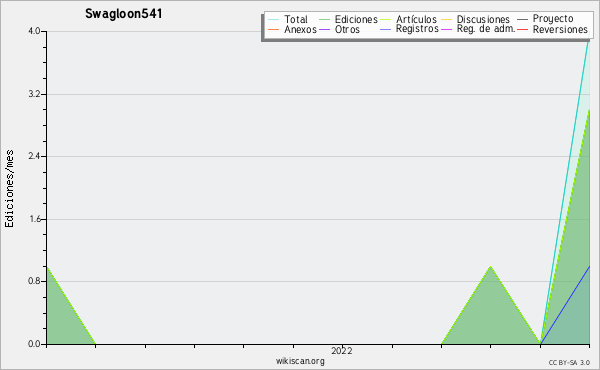Select the Registros legend entry
Image resolution: width=600 pixels, height=370 pixels.
pyautogui.click(x=417, y=29)
